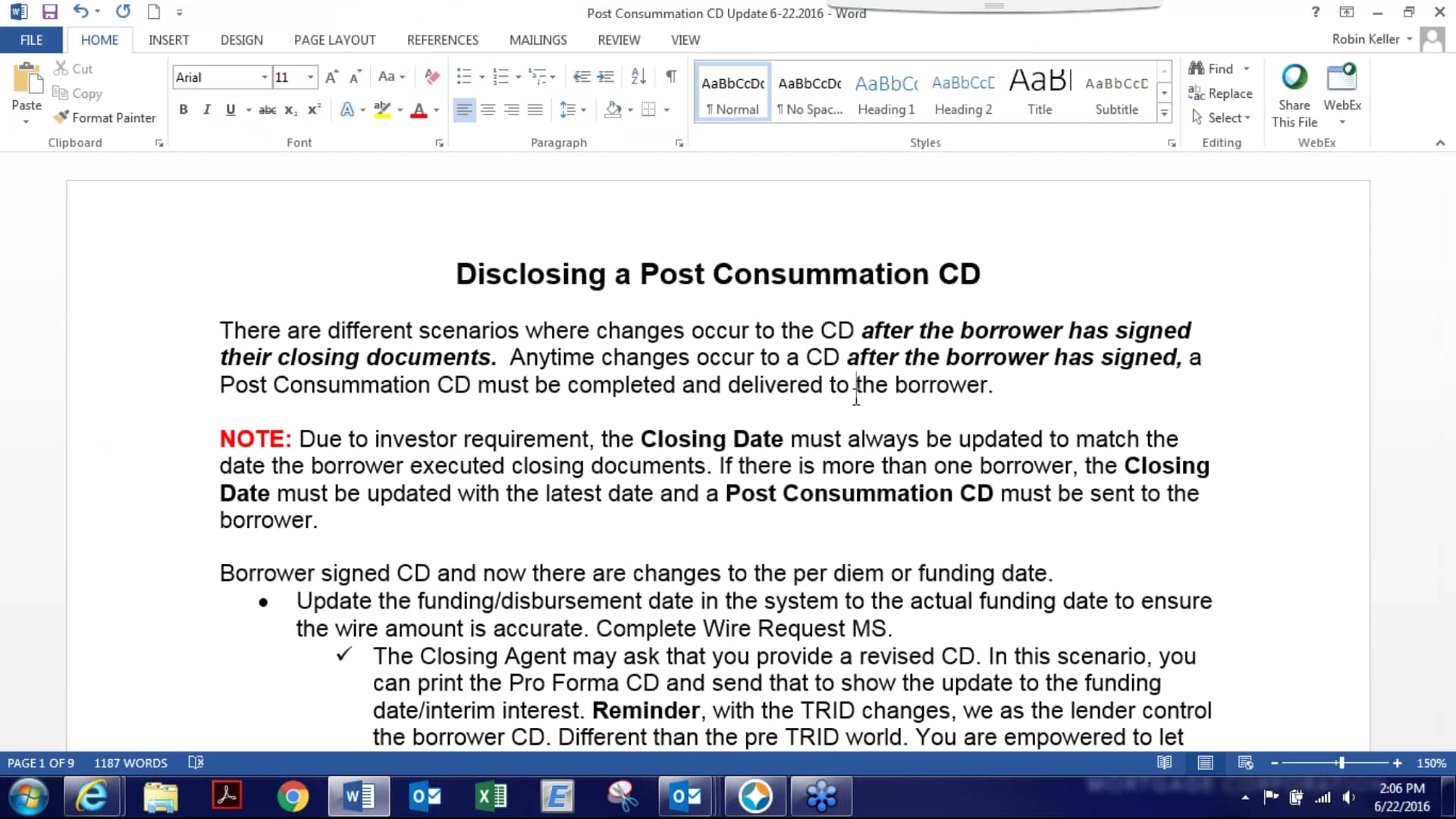Viewport: 1456px width, 819px height.
Task: Select the Format Painter tool
Action: 105,118
